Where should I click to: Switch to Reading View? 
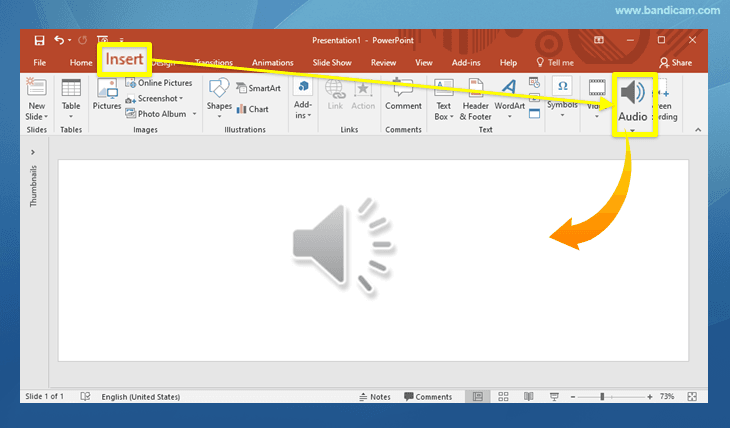528,396
